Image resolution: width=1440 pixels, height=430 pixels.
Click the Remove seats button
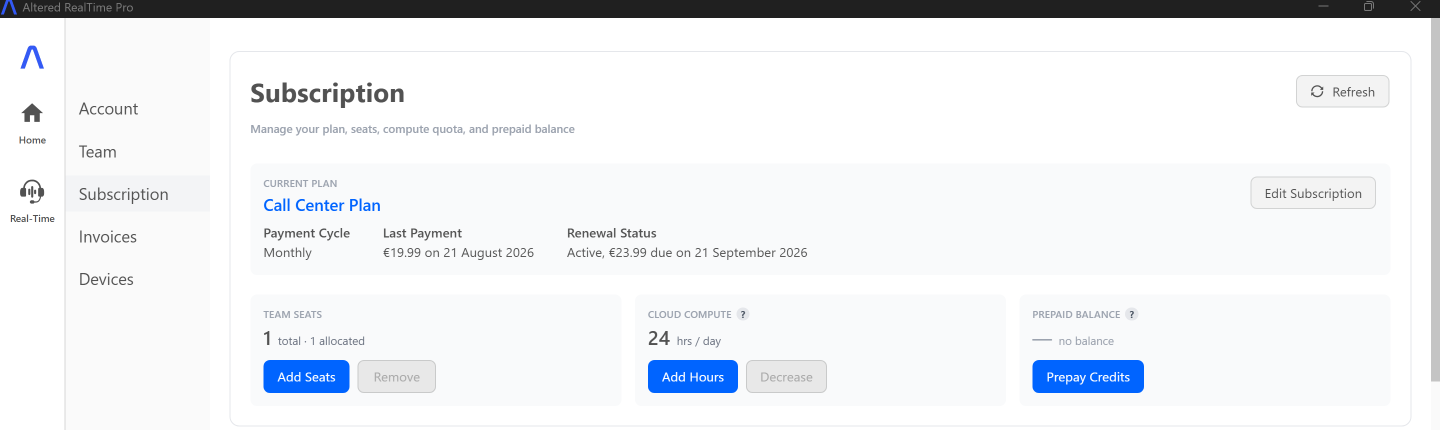click(x=397, y=377)
